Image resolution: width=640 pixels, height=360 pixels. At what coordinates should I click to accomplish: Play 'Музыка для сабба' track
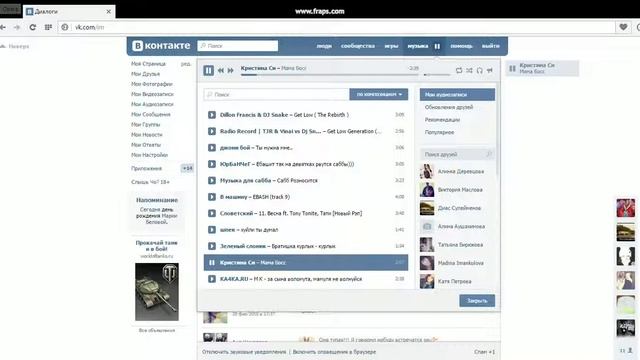click(x=212, y=180)
